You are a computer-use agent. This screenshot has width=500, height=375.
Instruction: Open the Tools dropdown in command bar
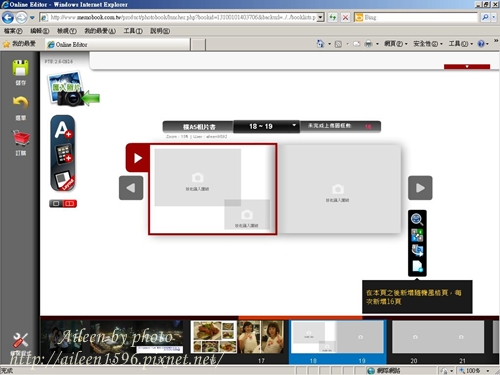click(x=461, y=44)
